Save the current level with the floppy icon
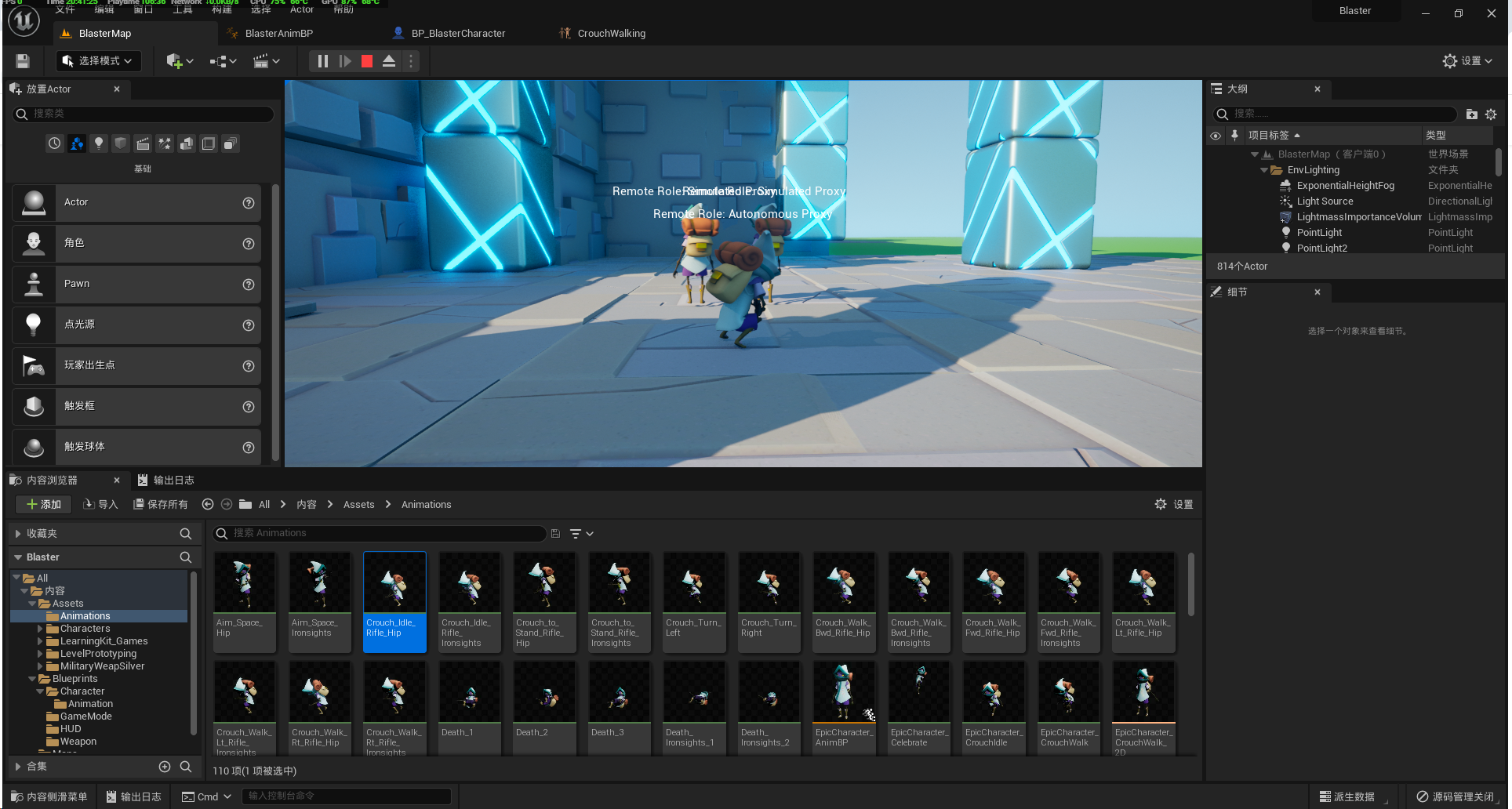Image resolution: width=1512 pixels, height=809 pixels. pos(23,61)
